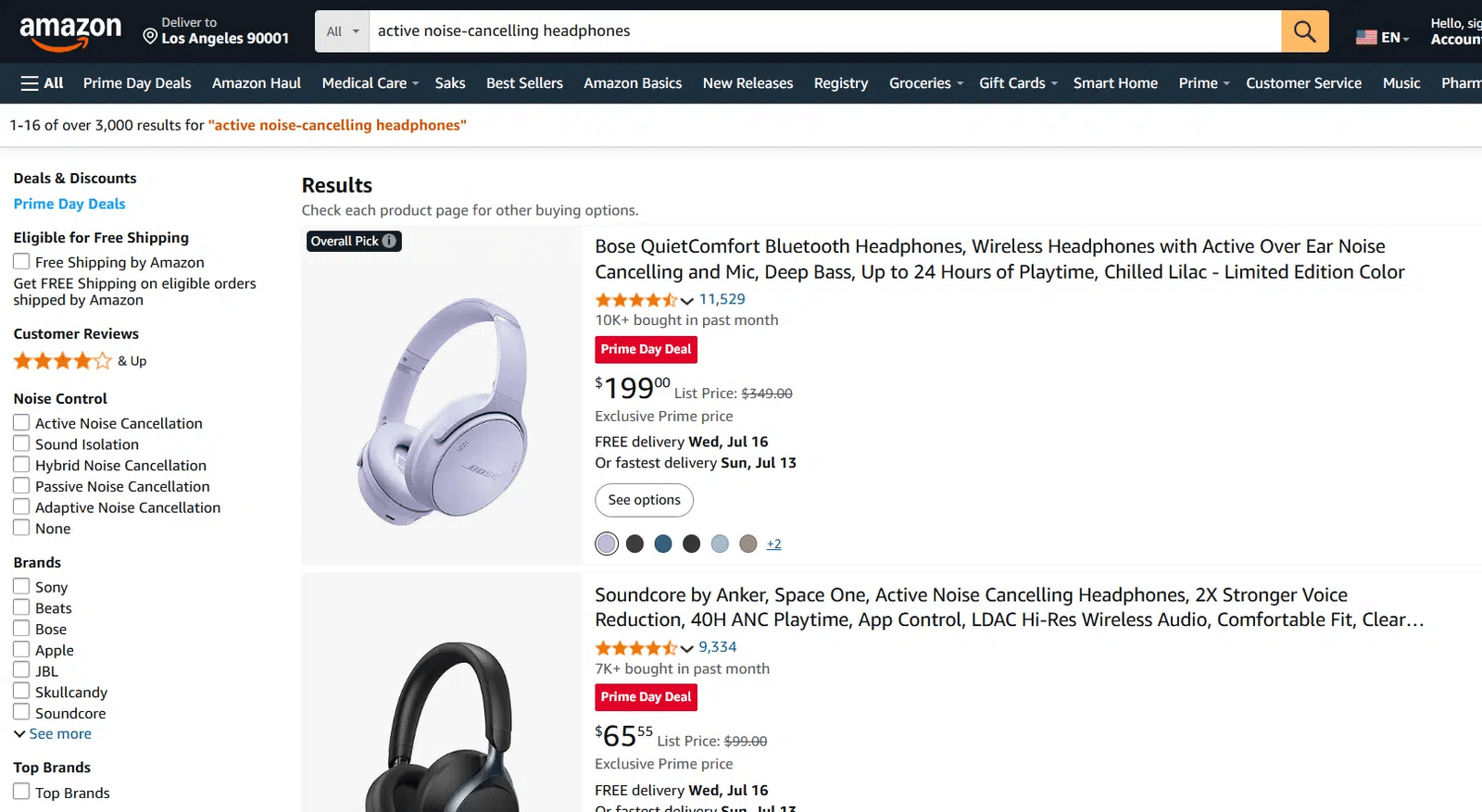
Task: Open Amazon Basics nav item
Action: [x=633, y=83]
